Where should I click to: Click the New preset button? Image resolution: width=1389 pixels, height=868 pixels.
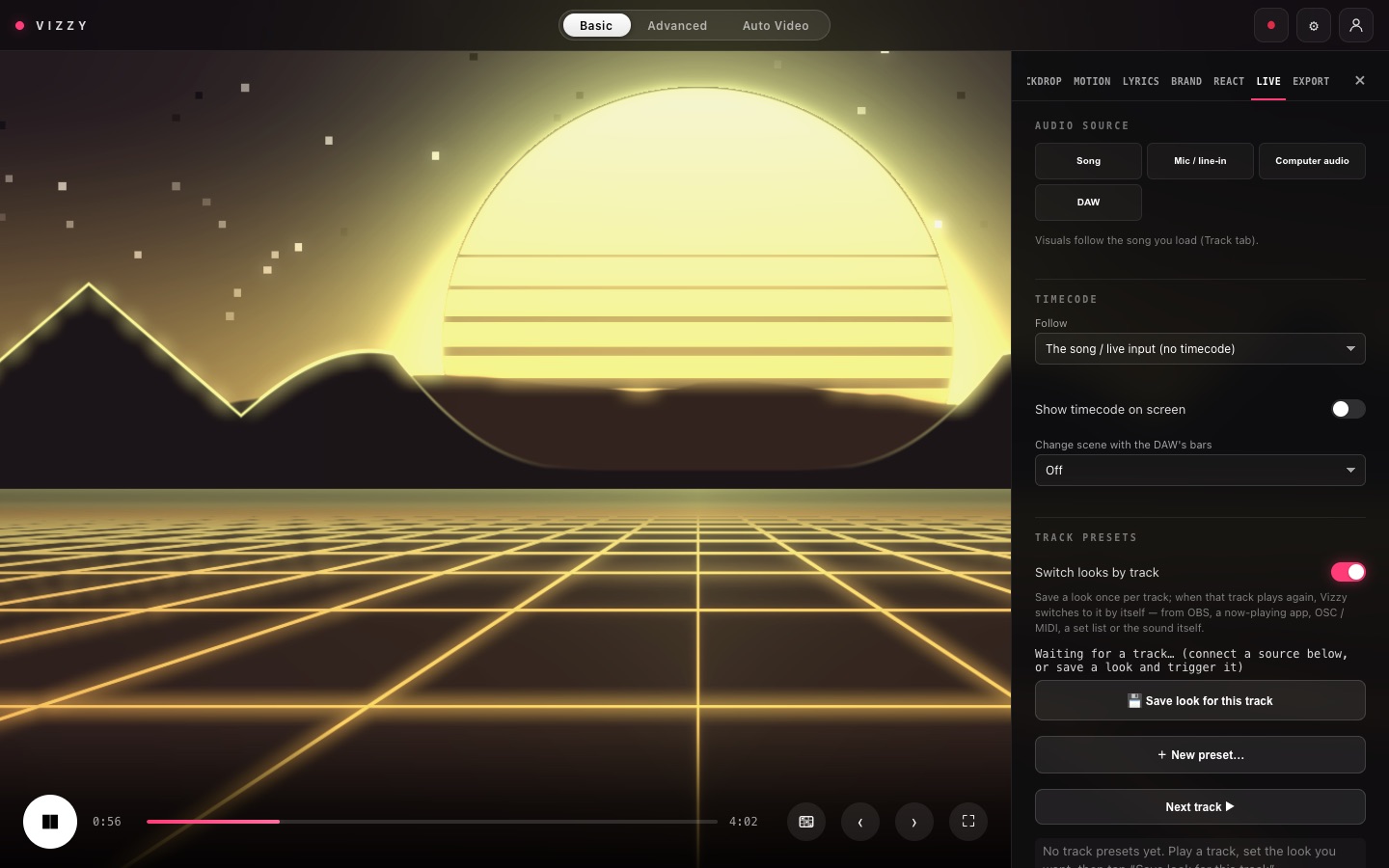click(1200, 755)
